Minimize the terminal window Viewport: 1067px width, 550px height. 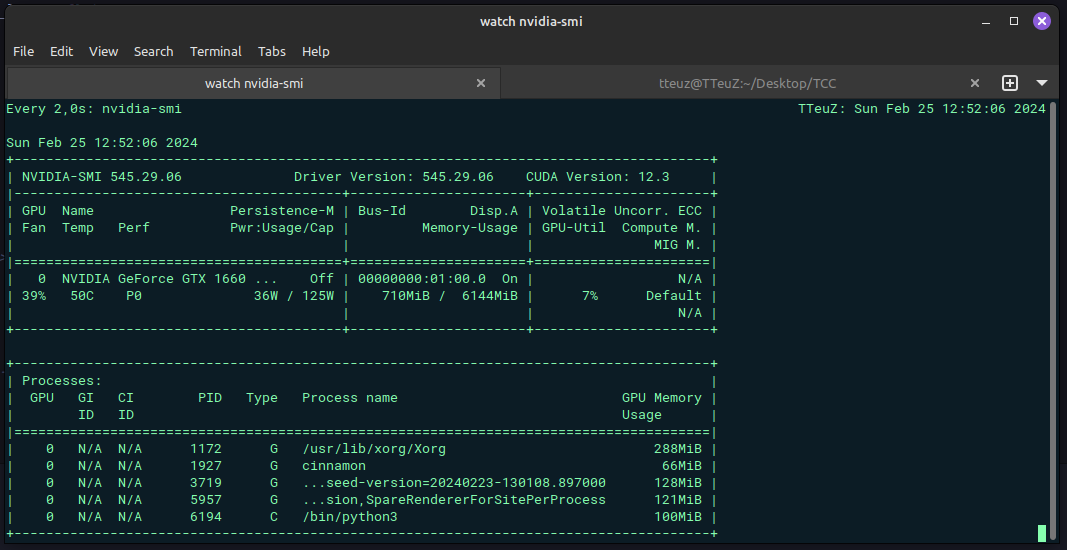(x=988, y=21)
